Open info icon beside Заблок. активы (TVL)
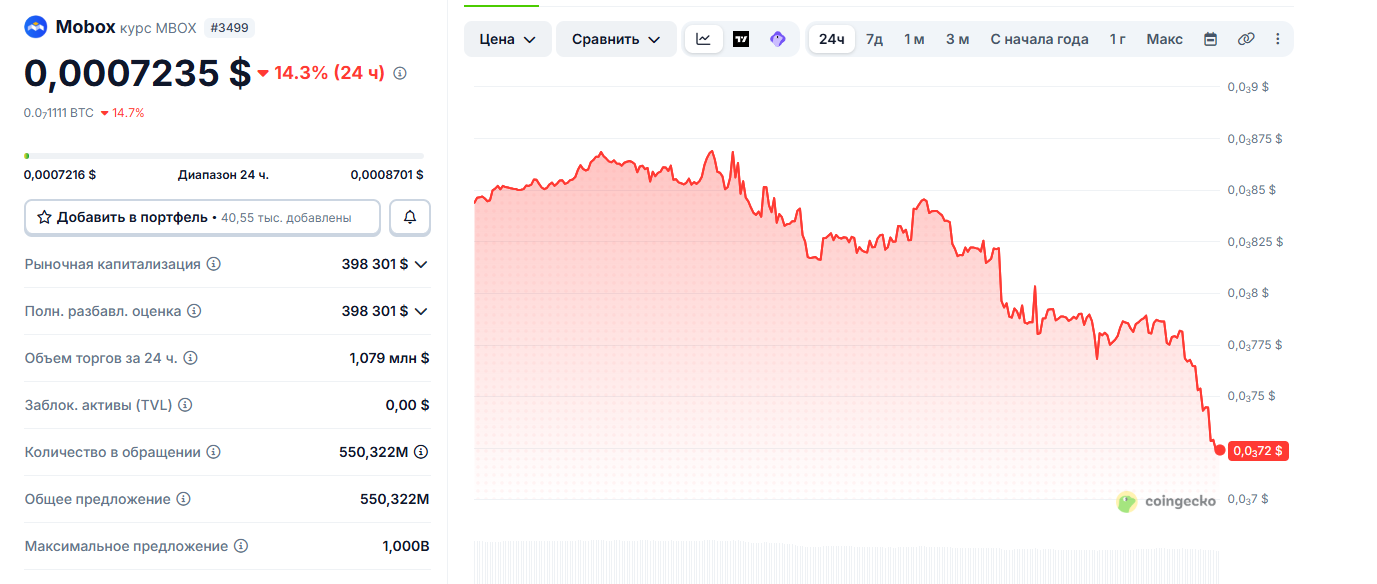1377x584 pixels. [x=185, y=405]
